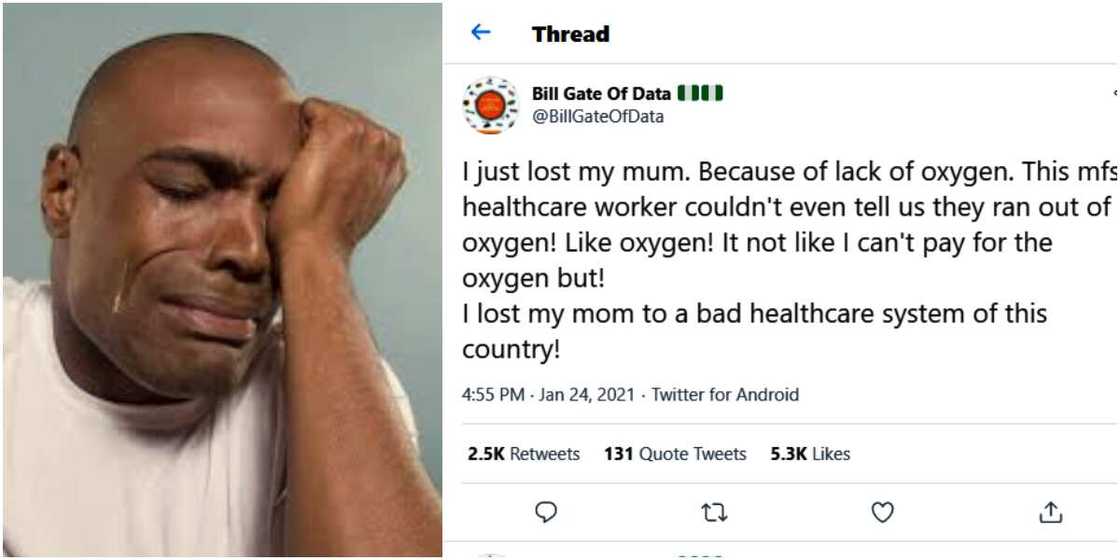Viewport: 1120px width, 560px height.
Task: Open the photo of the crying man
Action: (x=222, y=280)
